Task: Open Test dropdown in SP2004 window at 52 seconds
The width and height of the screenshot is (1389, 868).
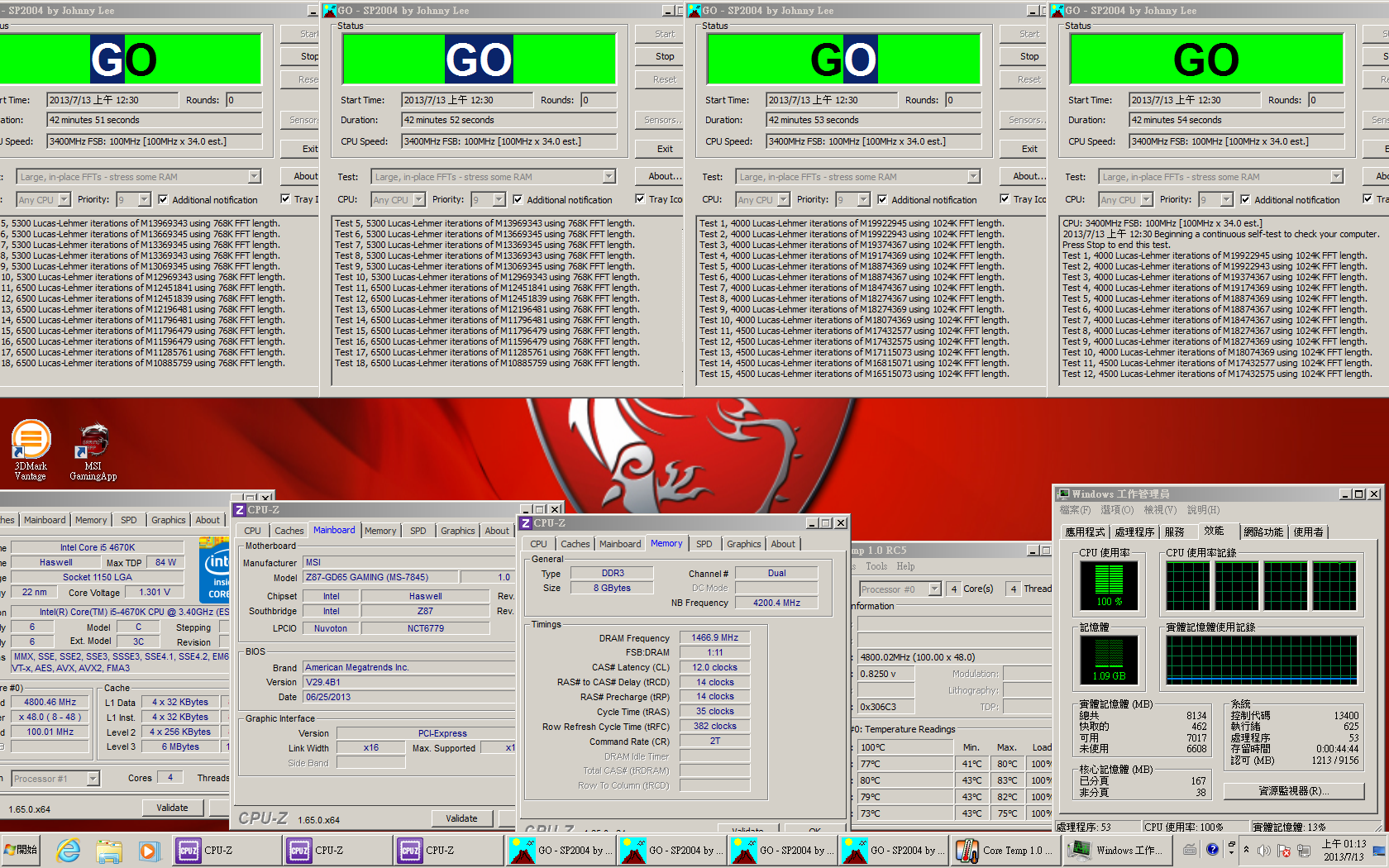Action: pos(609,176)
